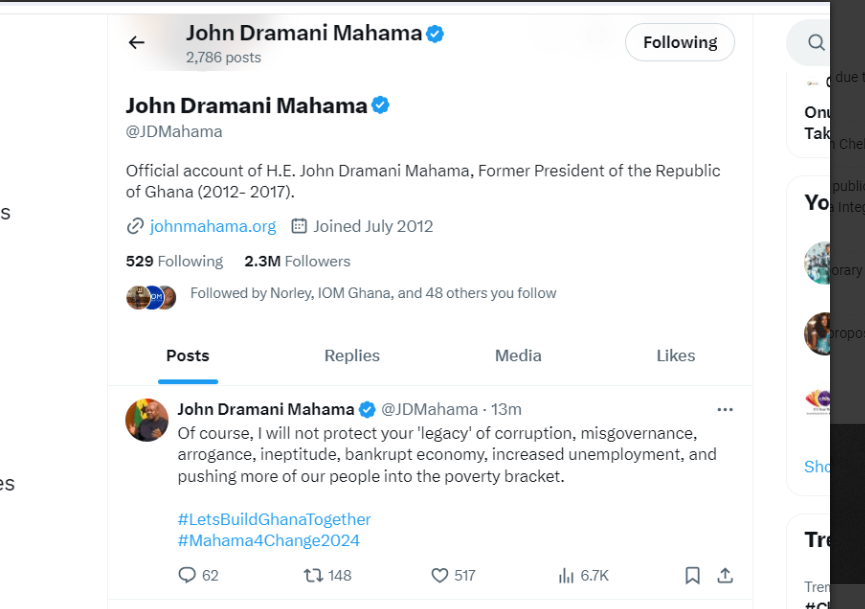Select the Likes tab
Screen dimensions: 865x609
[676, 356]
